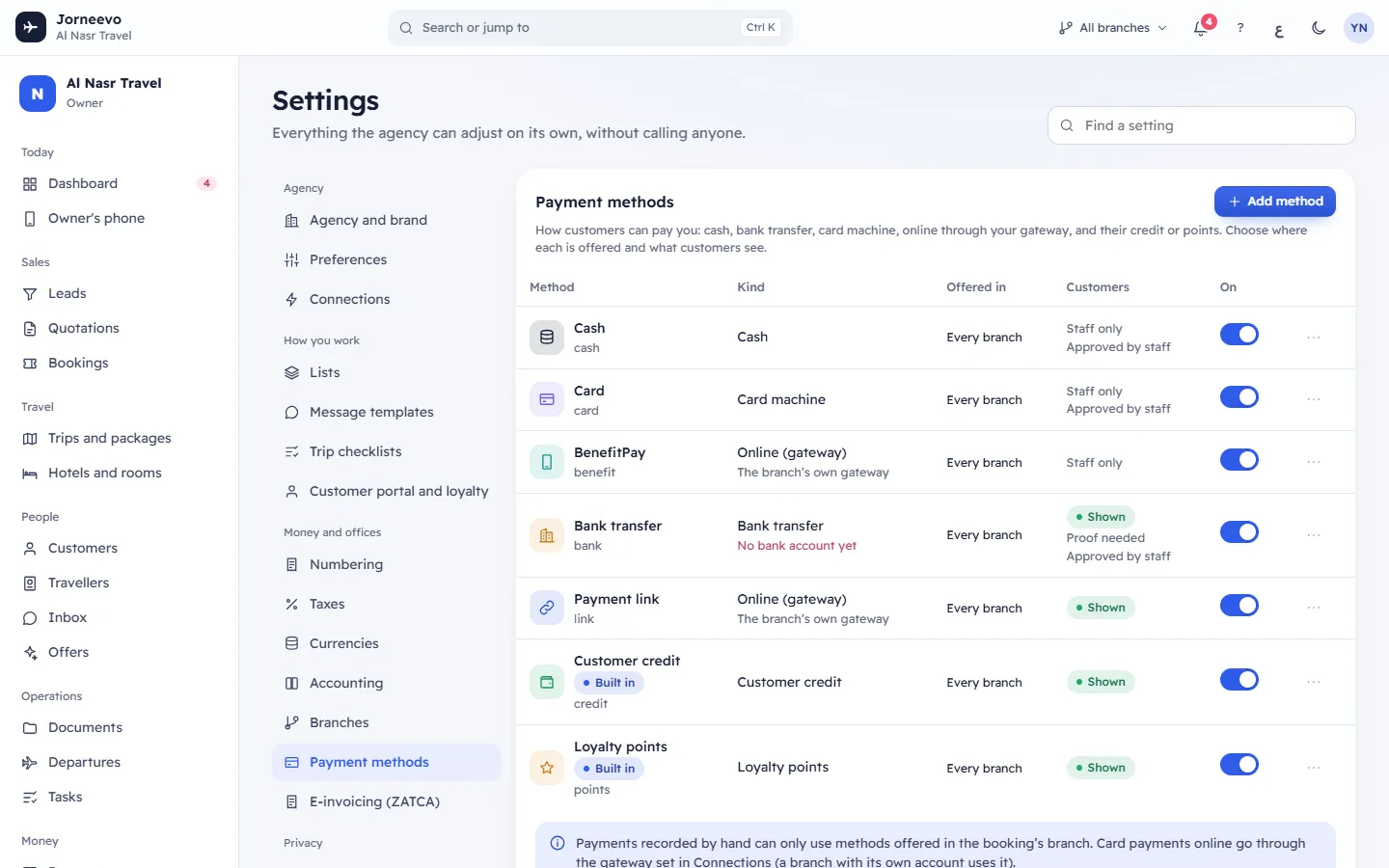
Task: Open more options for Loyalty points row
Action: (1314, 768)
